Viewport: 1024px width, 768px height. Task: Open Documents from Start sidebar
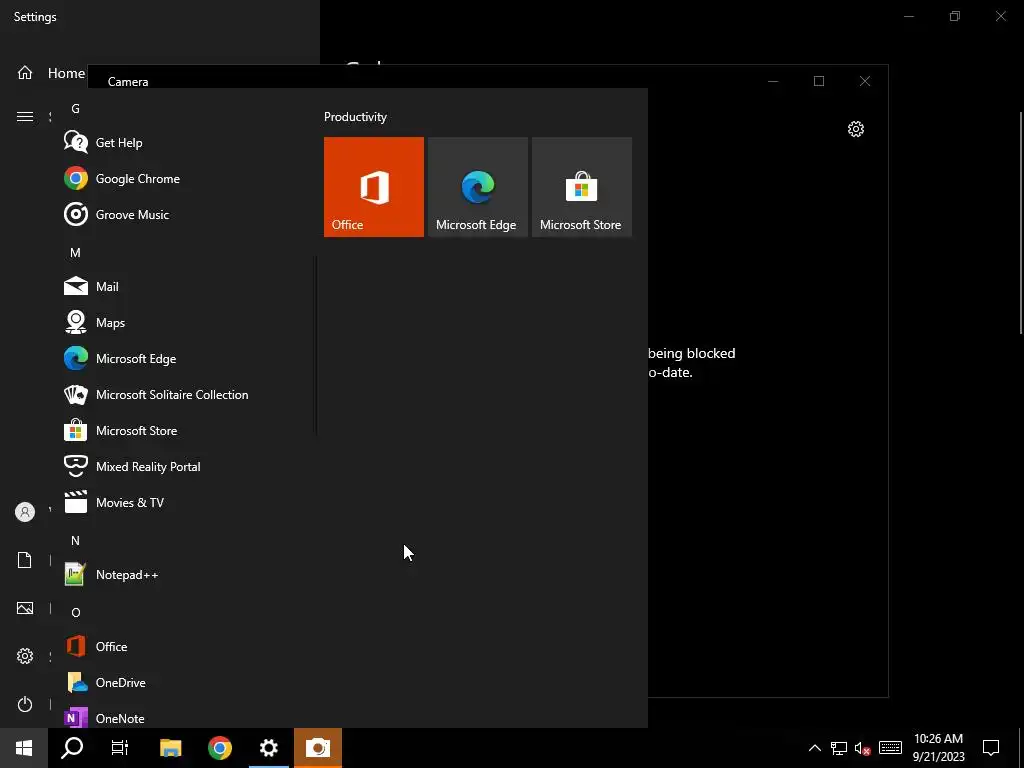[x=25, y=560]
